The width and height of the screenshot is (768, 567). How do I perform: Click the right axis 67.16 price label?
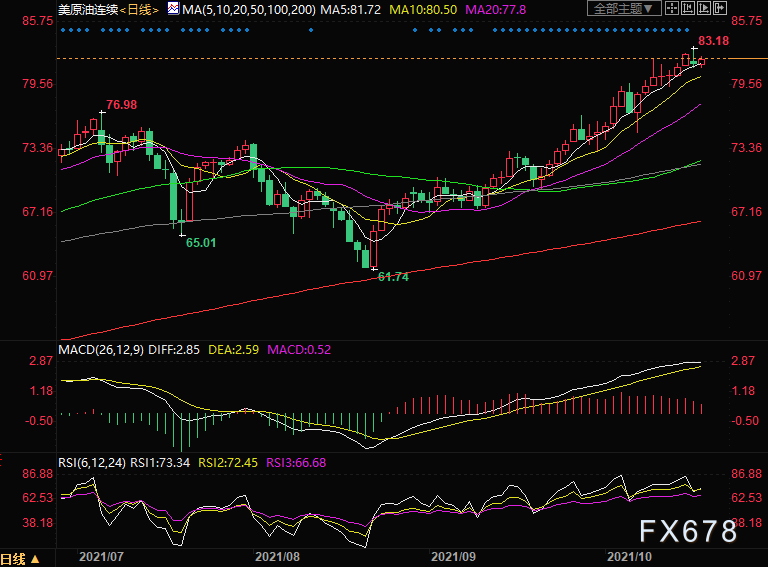(746, 212)
